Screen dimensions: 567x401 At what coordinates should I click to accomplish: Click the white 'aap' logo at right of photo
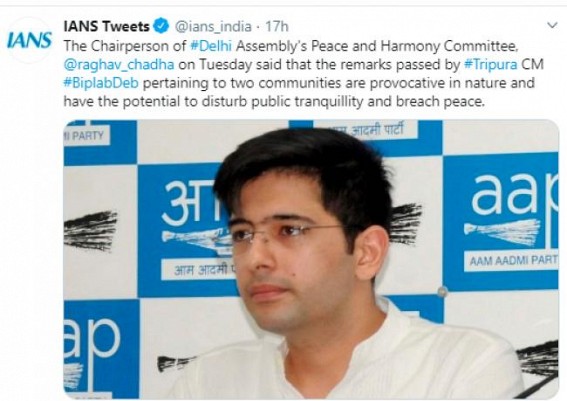point(514,197)
